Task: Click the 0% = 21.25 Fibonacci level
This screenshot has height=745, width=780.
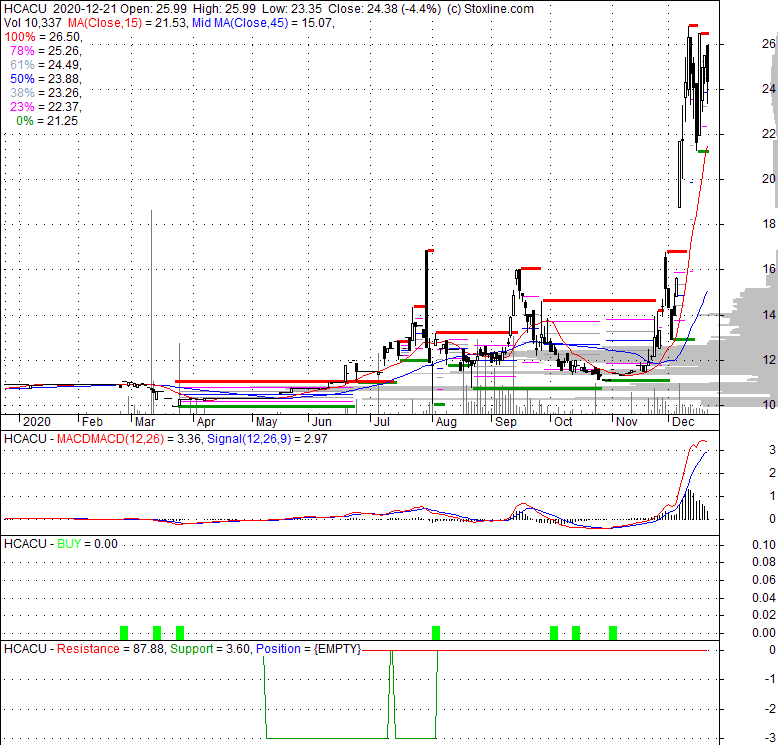Action: tap(47, 121)
